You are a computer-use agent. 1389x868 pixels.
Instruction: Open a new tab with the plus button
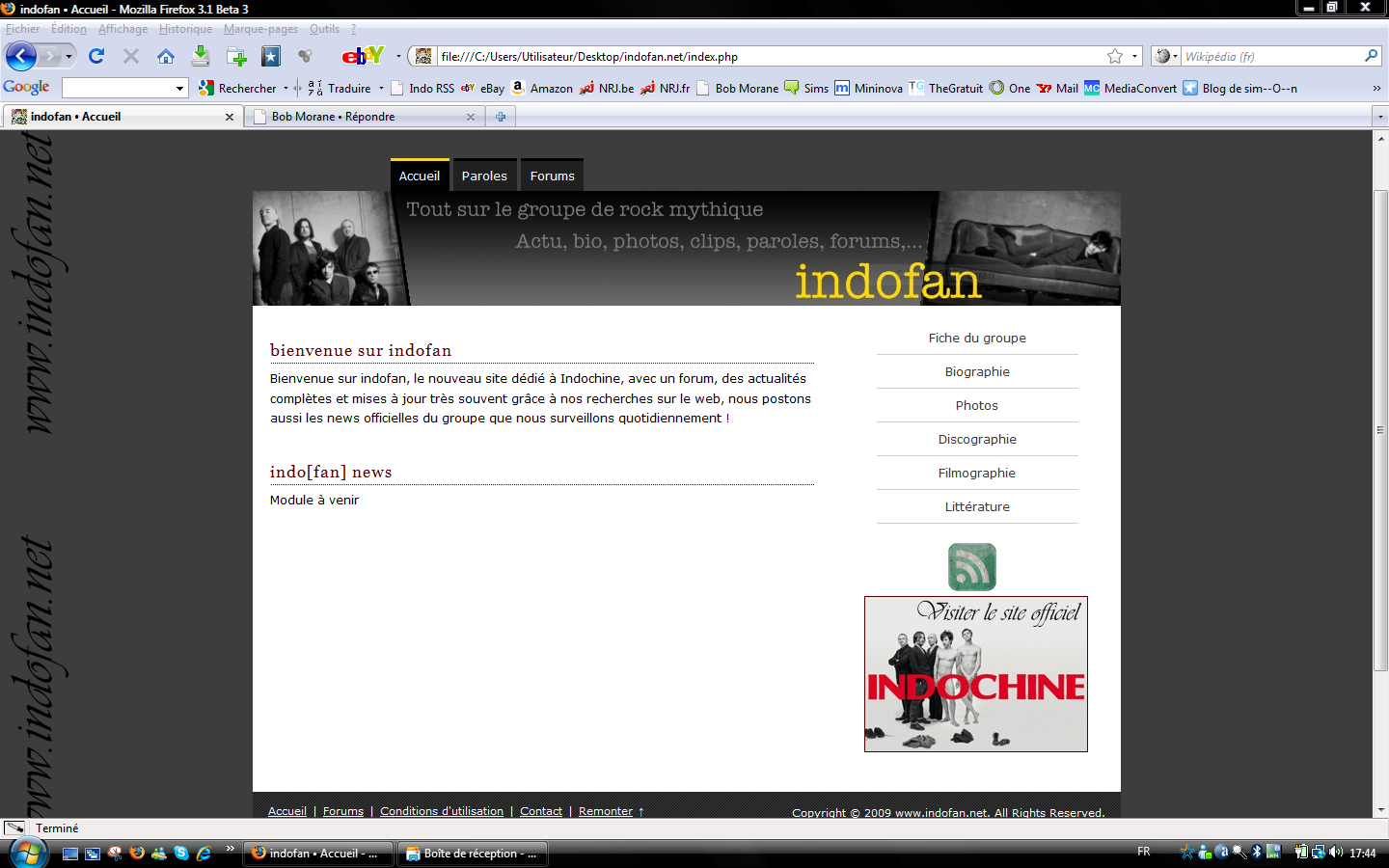tap(501, 117)
